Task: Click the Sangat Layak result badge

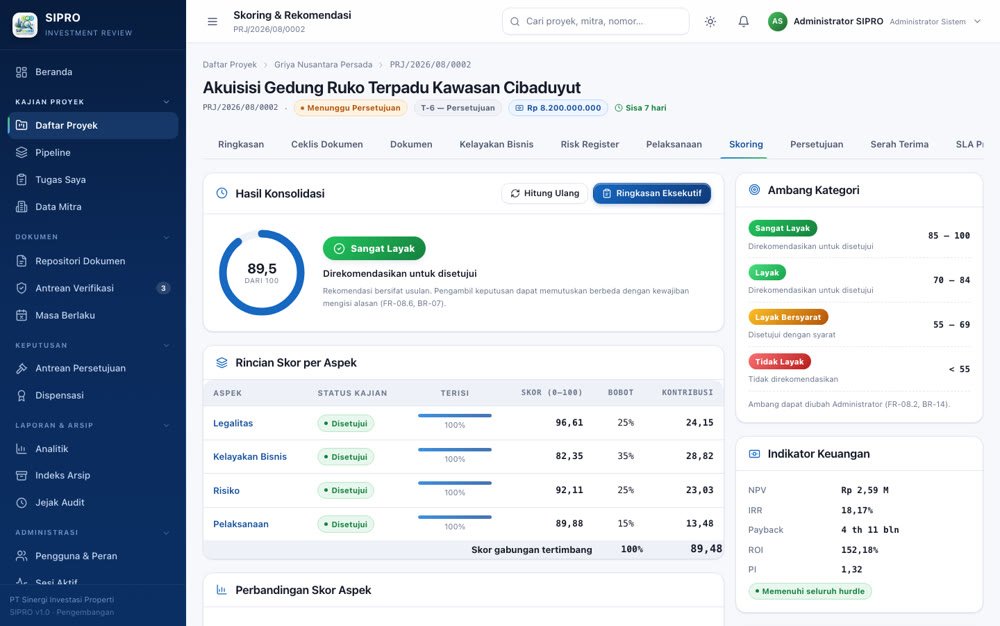Action: click(x=374, y=249)
